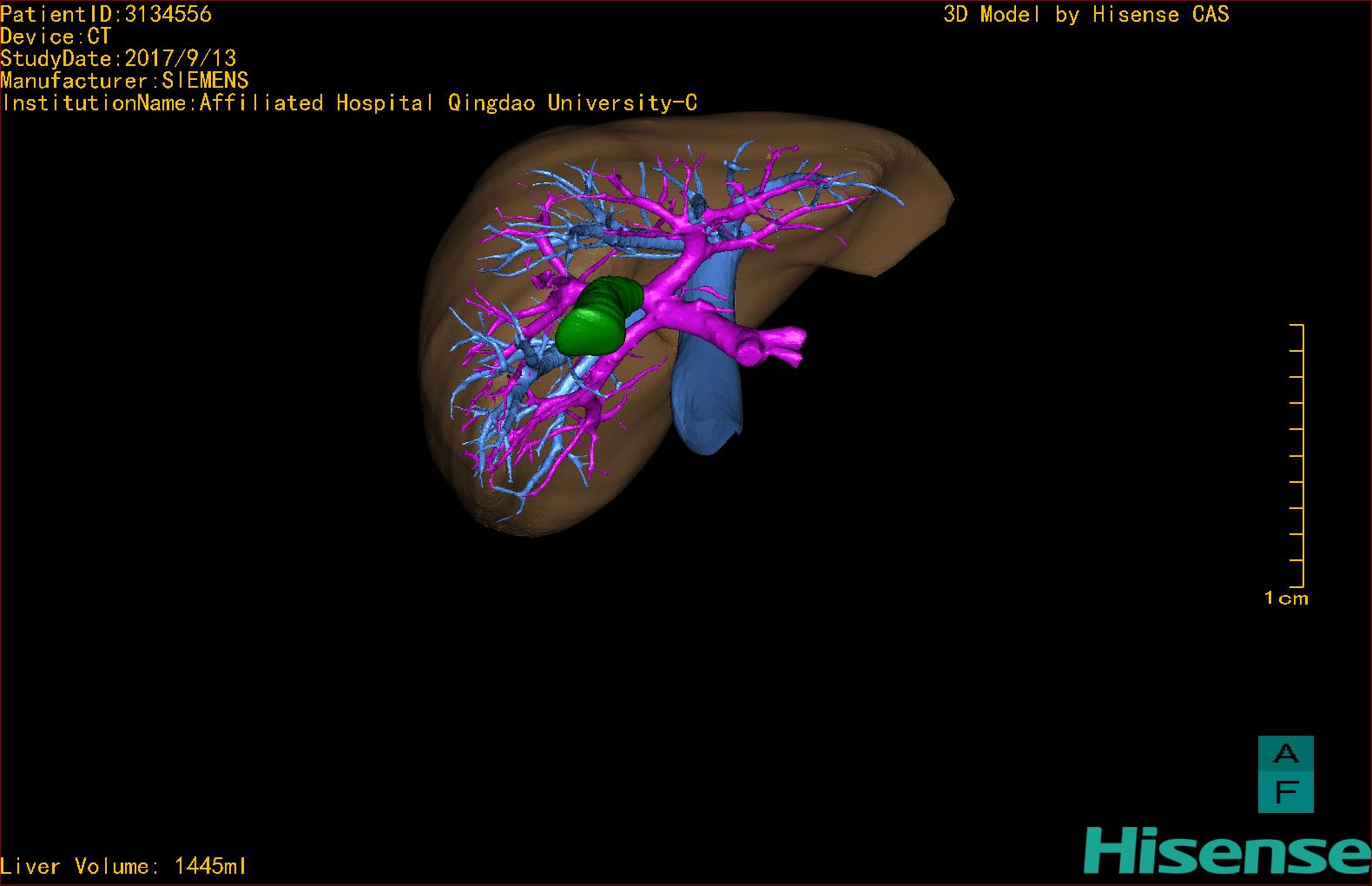Click the Manufacturer:SIEMENS label

tap(124, 81)
